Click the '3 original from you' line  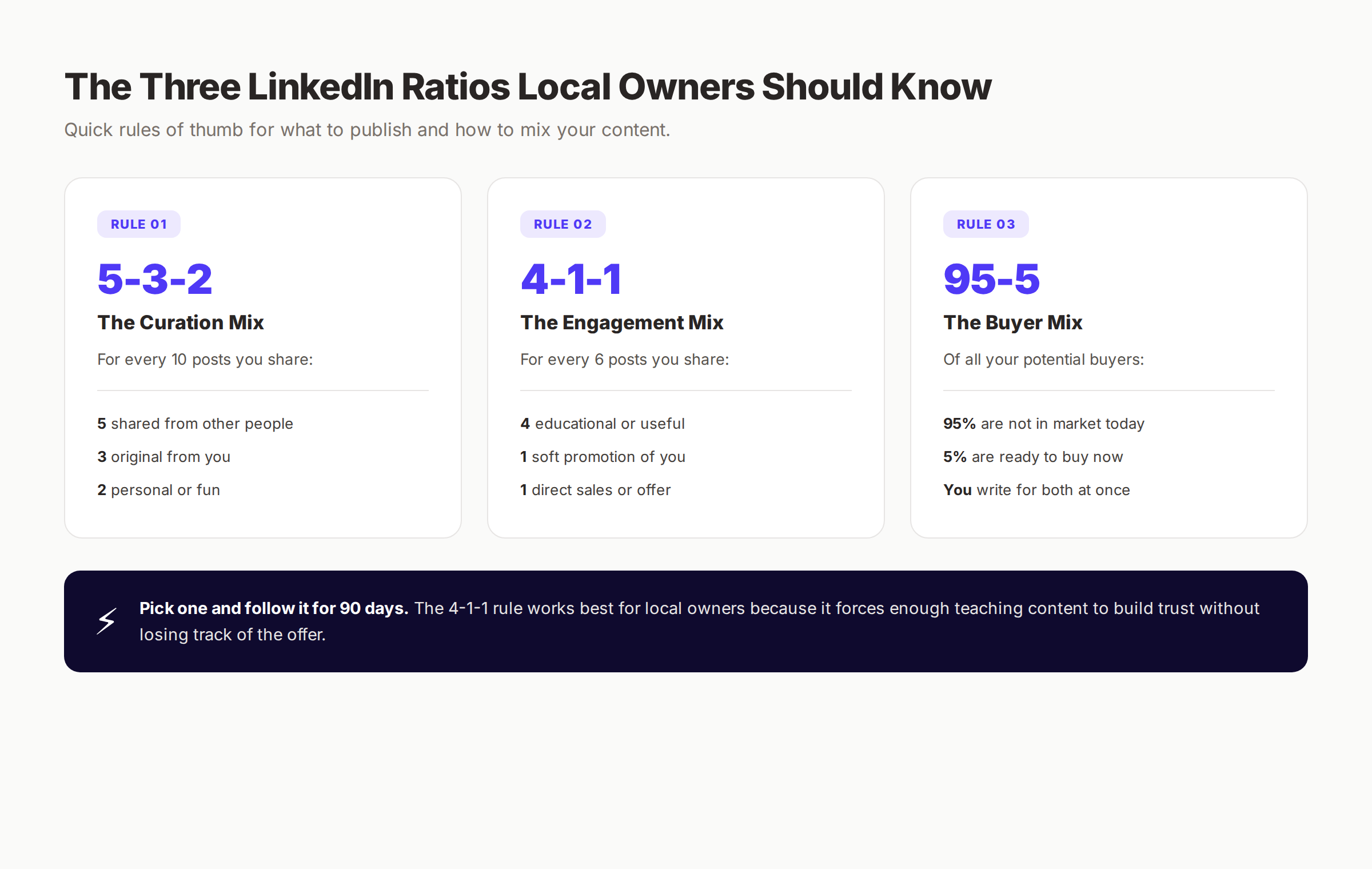(163, 457)
